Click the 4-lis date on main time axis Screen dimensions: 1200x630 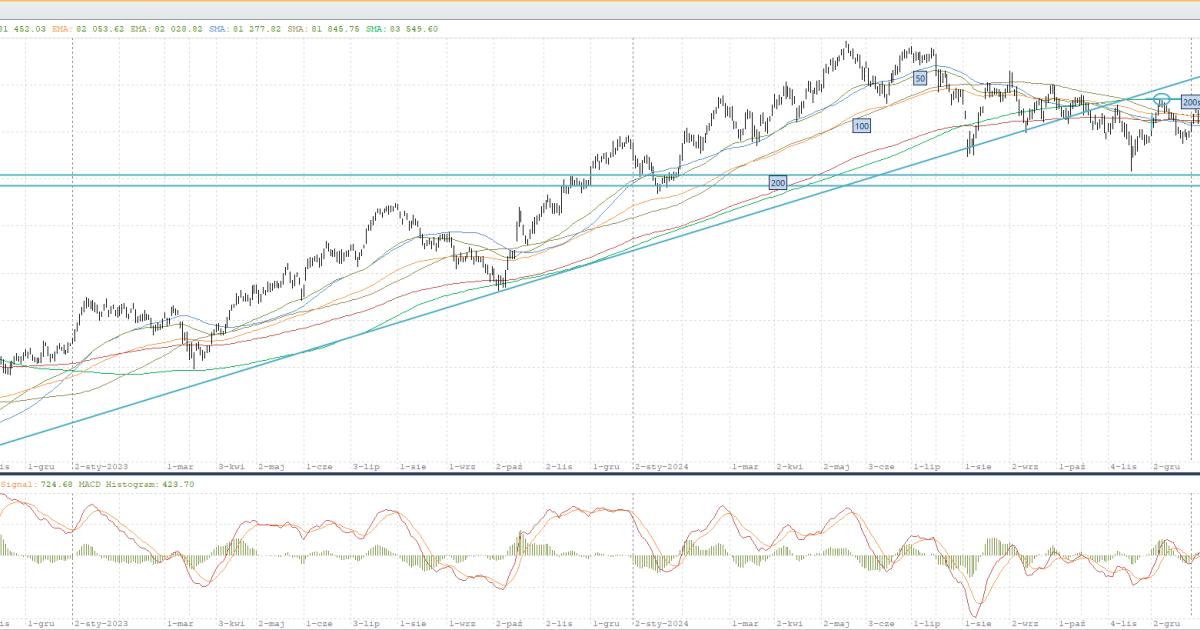click(x=1124, y=466)
